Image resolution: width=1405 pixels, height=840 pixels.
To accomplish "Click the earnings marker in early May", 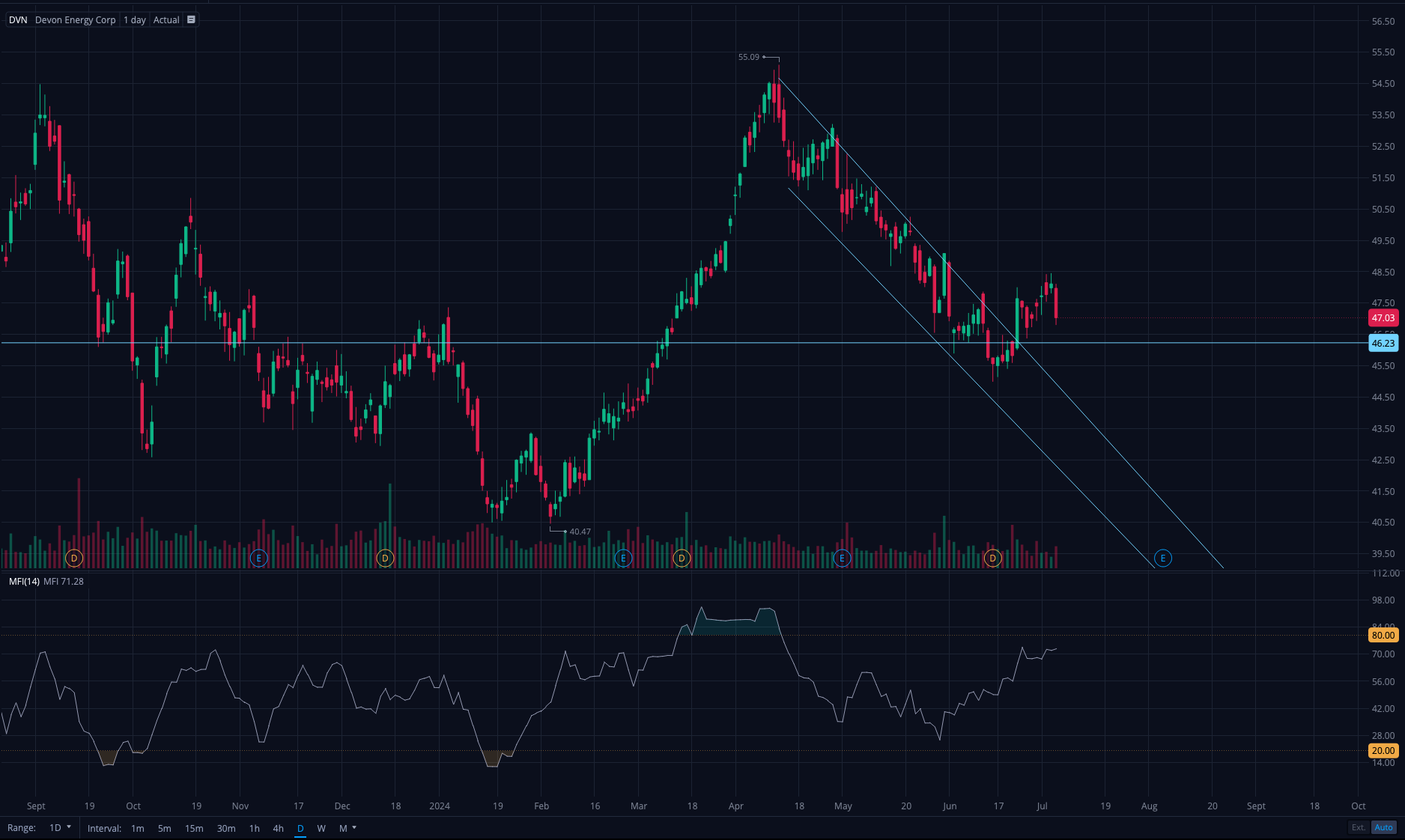I will [842, 559].
